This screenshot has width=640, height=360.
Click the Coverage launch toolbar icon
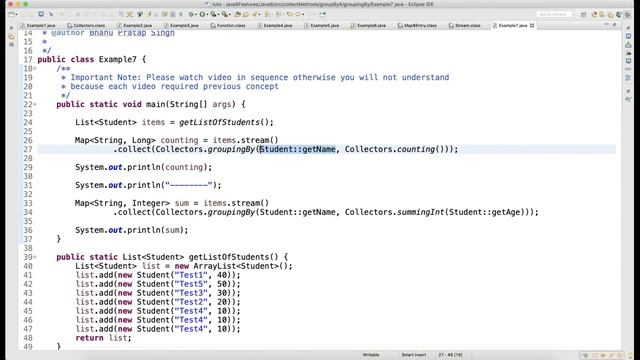(x=213, y=14)
